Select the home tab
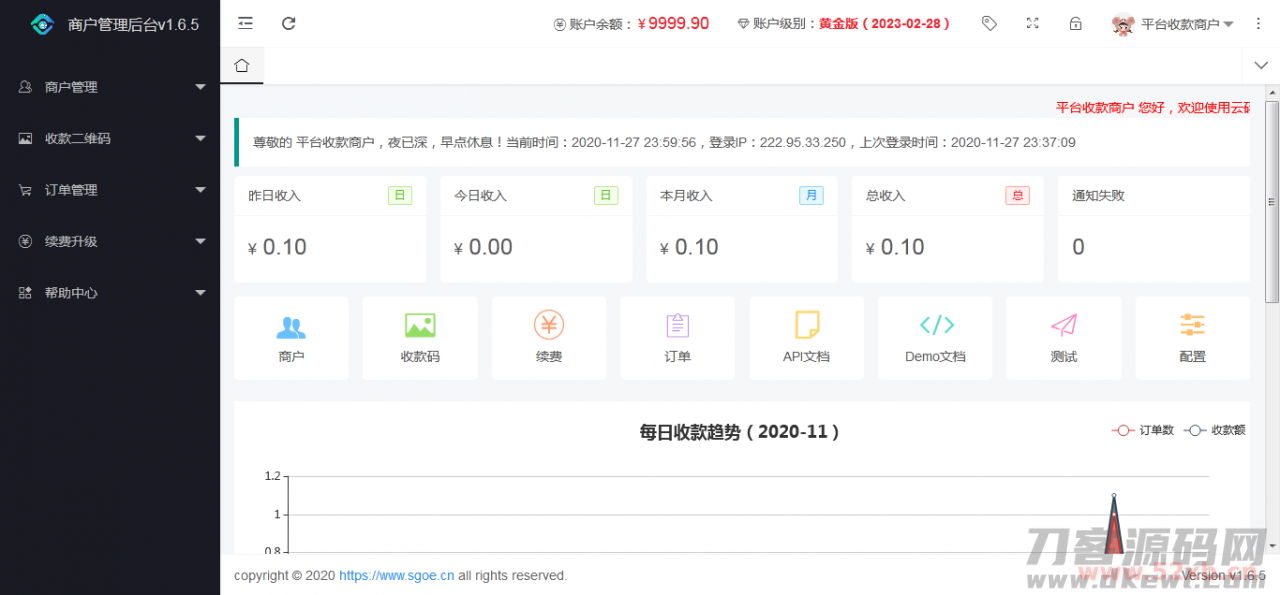Image resolution: width=1280 pixels, height=595 pixels. (241, 65)
